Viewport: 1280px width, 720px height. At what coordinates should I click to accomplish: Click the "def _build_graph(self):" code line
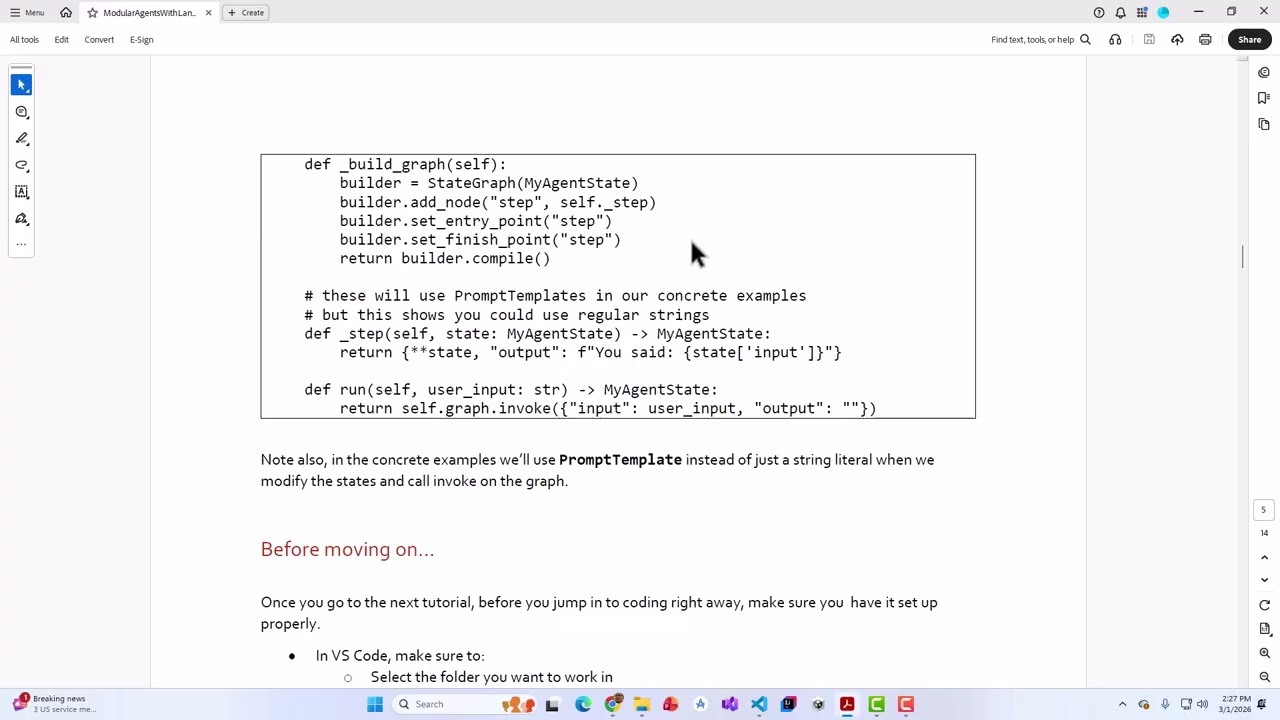point(405,164)
